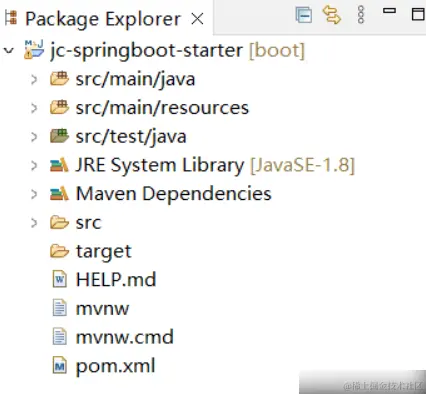The image size is (426, 394).
Task: Select the src/main/java label
Action: point(135,80)
